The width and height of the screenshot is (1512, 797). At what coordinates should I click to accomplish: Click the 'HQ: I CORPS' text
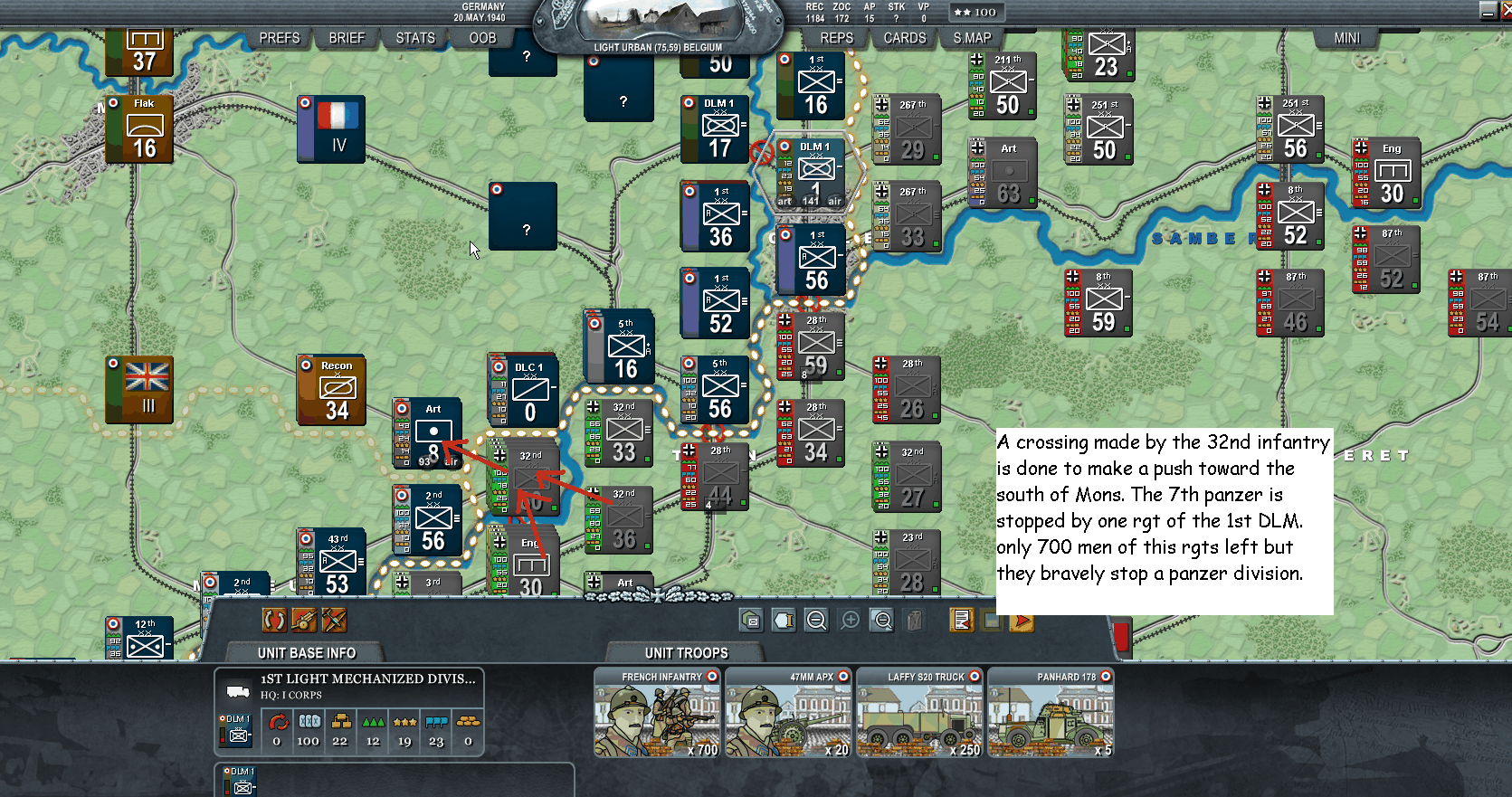pyautogui.click(x=291, y=695)
